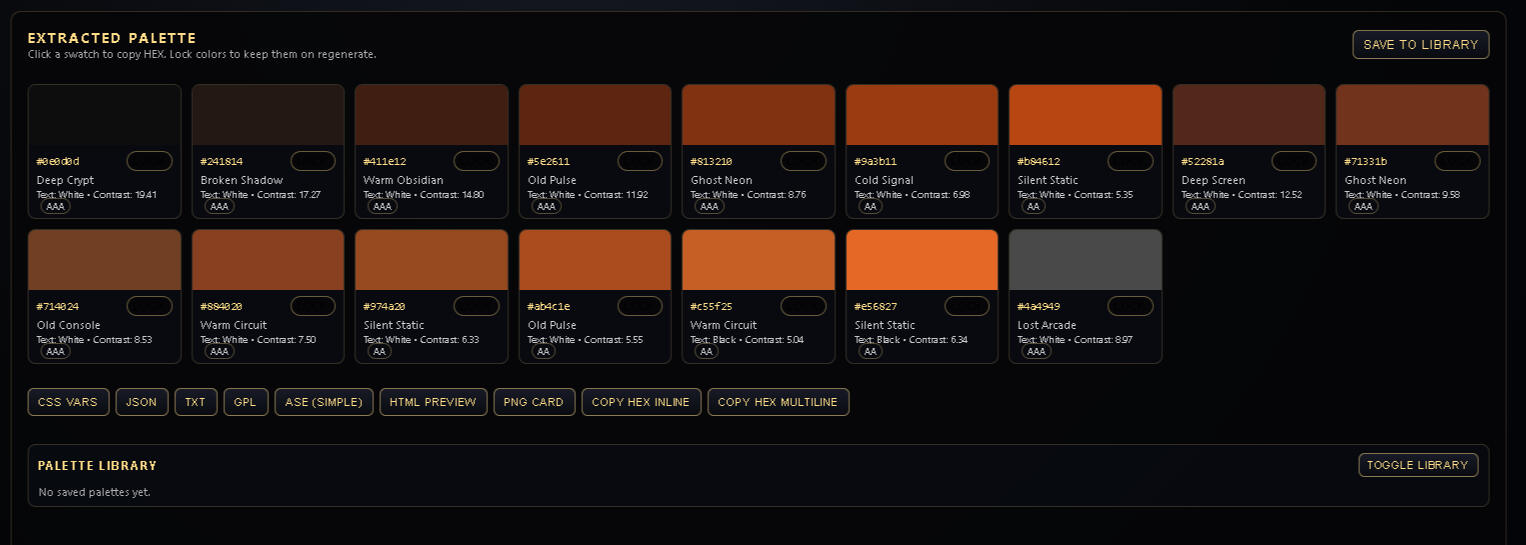1526x545 pixels.
Task: Export as ASE (Simple) file
Action: [324, 402]
